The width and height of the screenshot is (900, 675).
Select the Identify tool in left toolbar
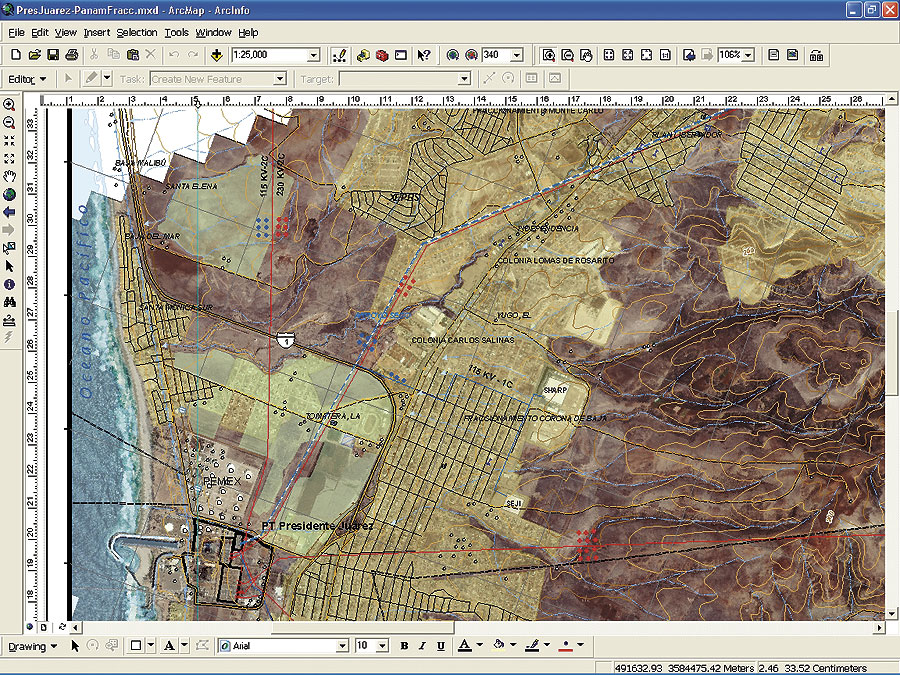(x=9, y=284)
